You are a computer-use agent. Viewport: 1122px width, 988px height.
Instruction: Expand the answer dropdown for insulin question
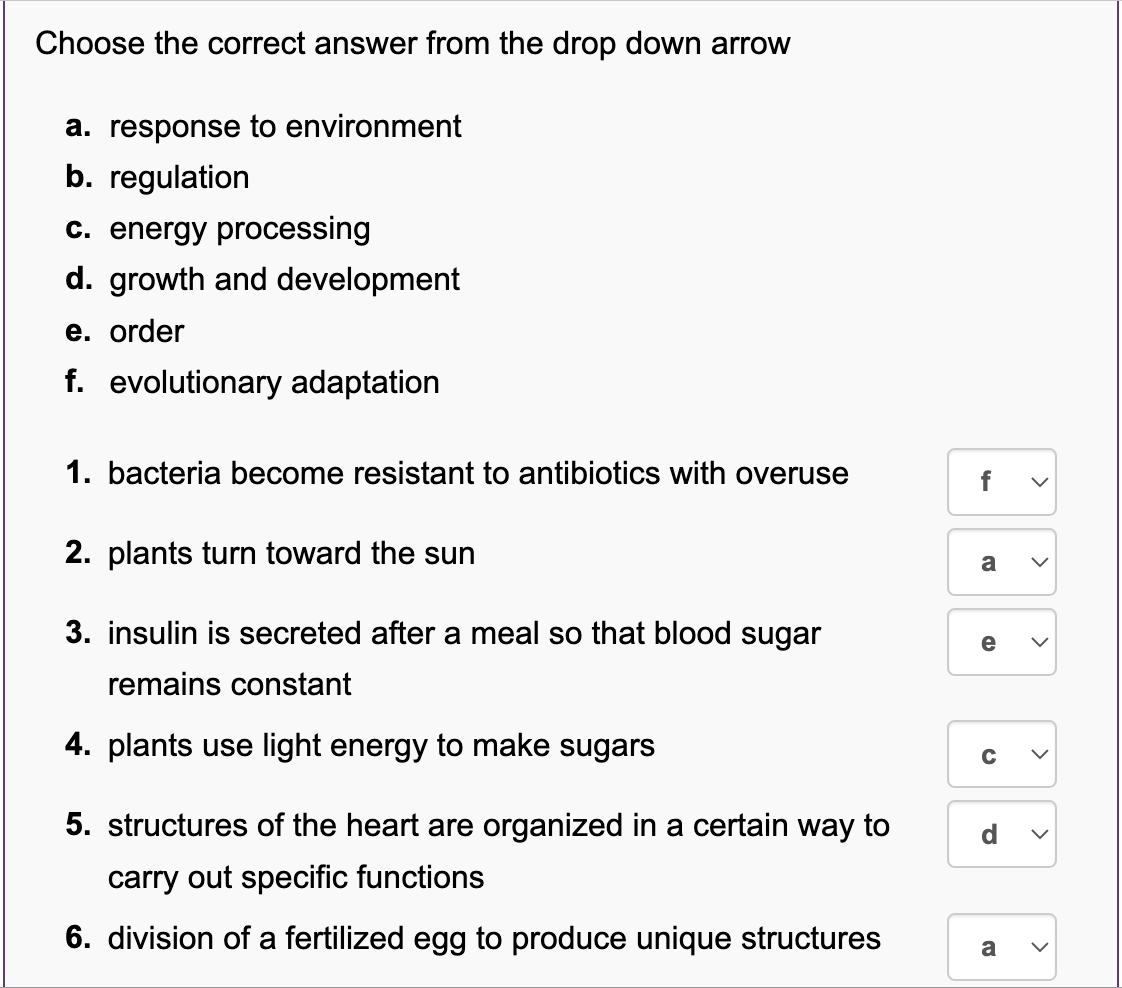pyautogui.click(x=1001, y=642)
